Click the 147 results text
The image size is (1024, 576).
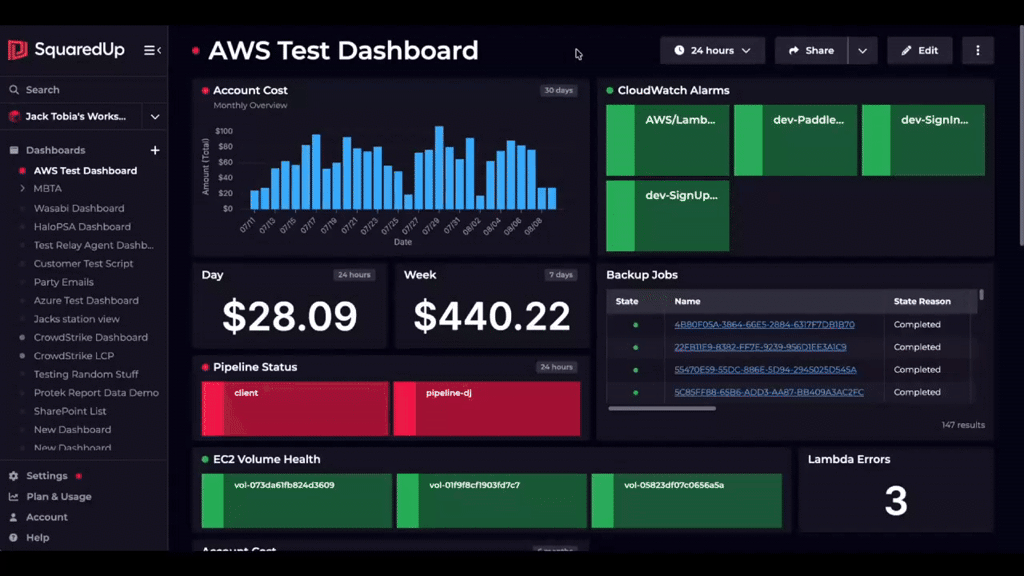(x=963, y=425)
